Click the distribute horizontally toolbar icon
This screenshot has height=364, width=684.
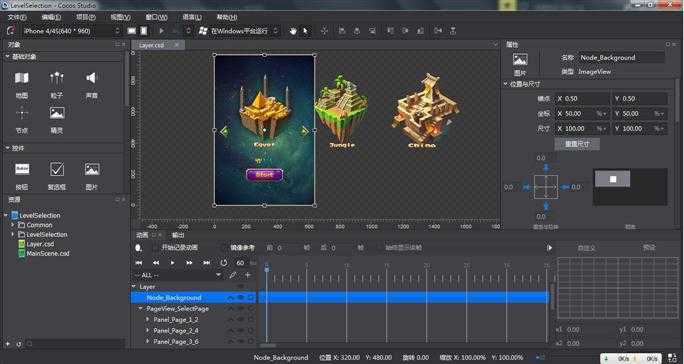[x=438, y=31]
